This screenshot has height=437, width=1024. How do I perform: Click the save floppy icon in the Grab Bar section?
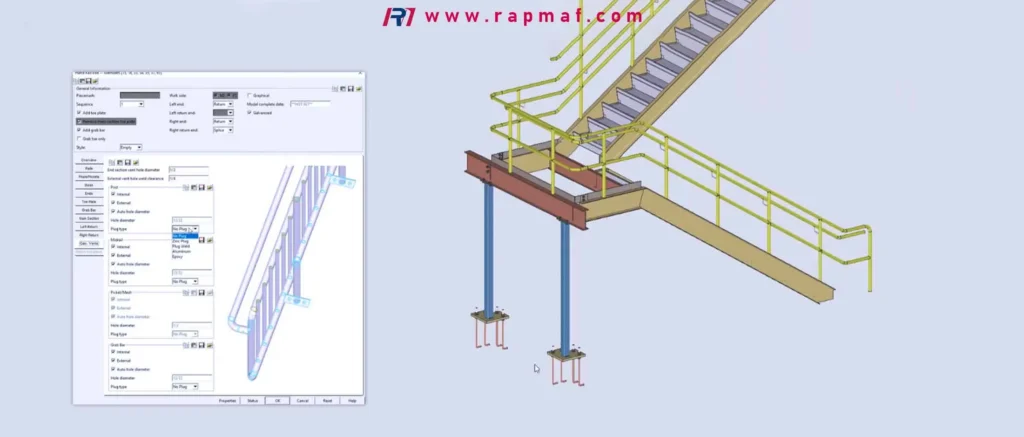(202, 345)
